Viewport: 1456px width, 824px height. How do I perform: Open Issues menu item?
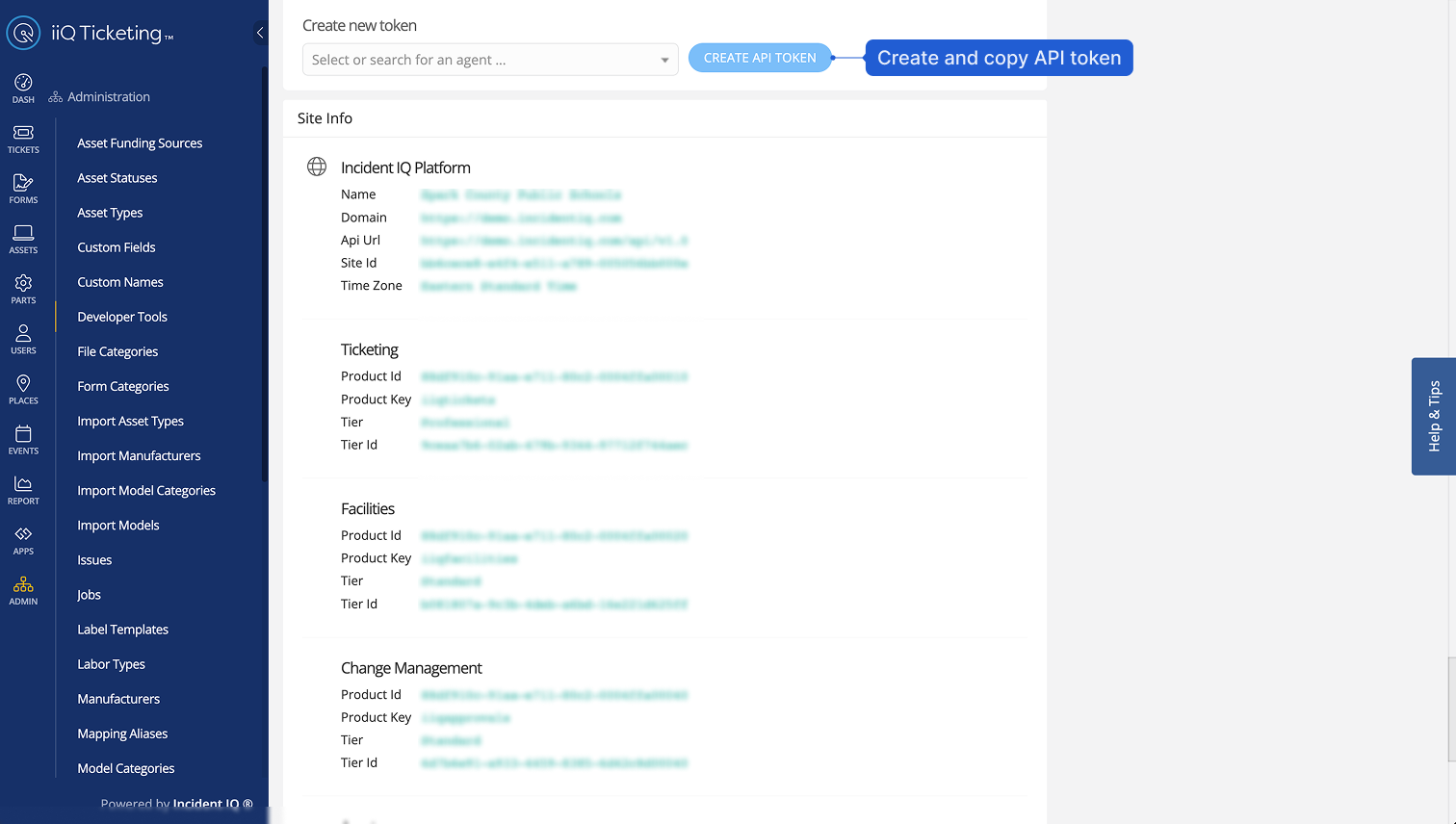tap(94, 560)
